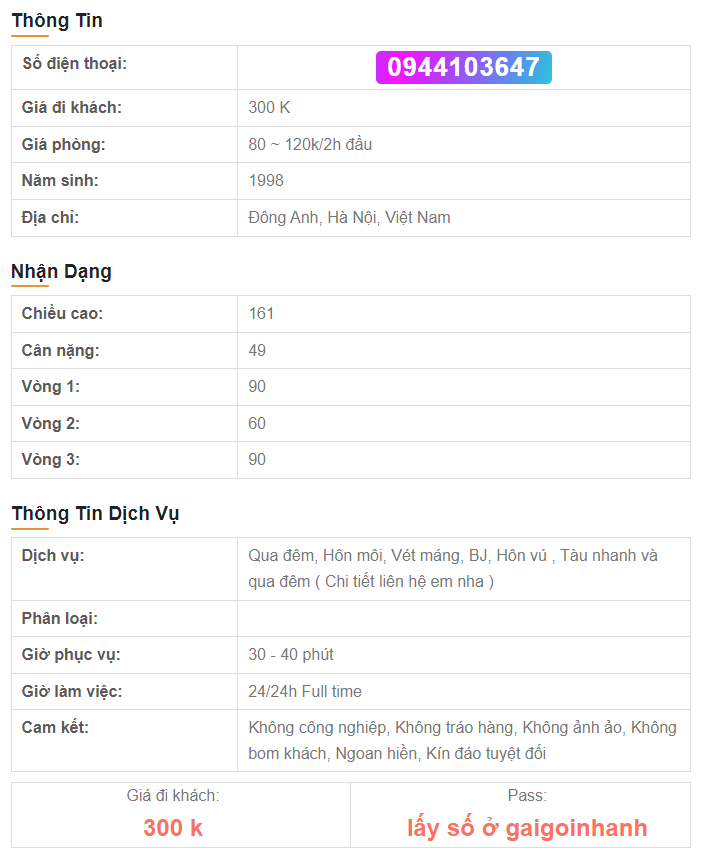701x851 pixels.
Task: Click the 'Nhận Dạng' section heading
Action: coord(61,271)
